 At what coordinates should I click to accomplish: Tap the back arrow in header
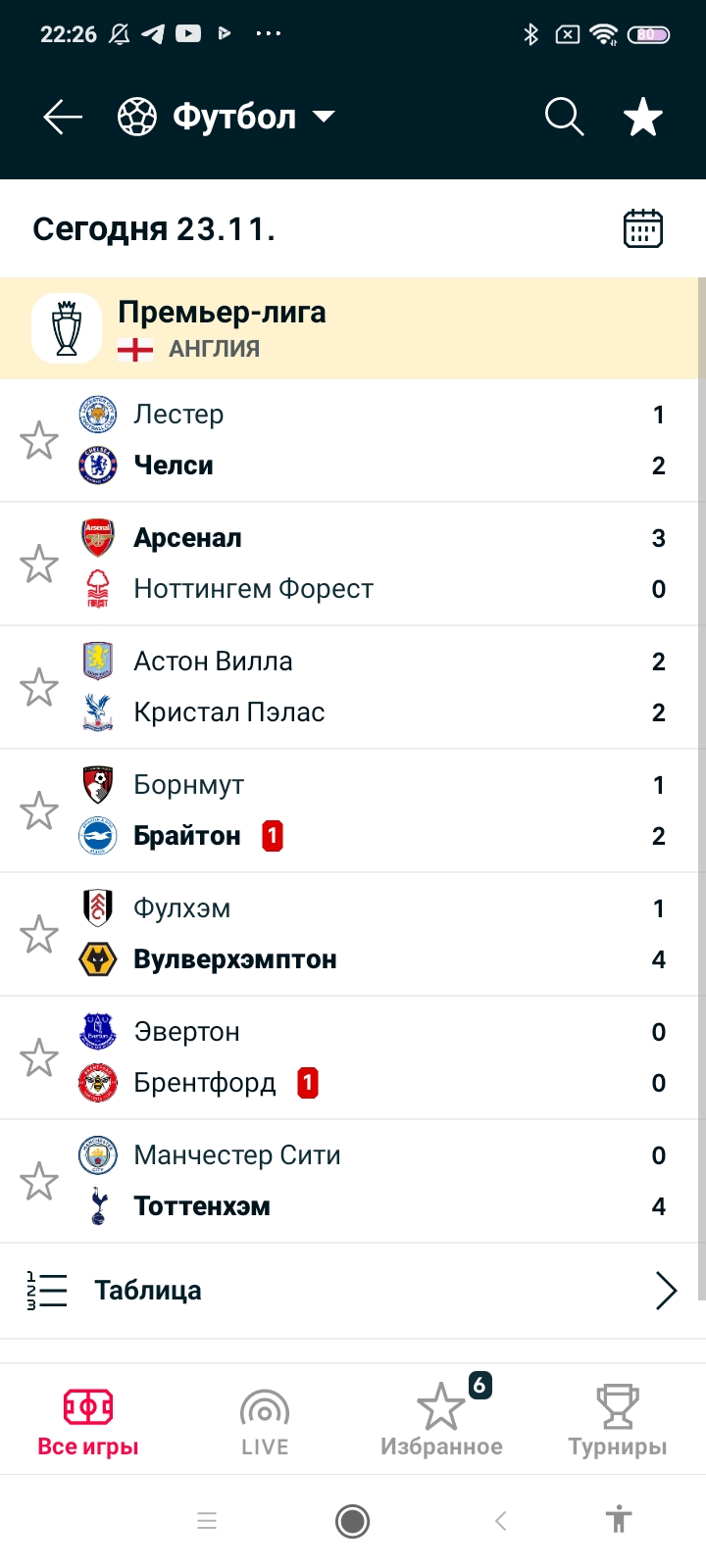[63, 118]
